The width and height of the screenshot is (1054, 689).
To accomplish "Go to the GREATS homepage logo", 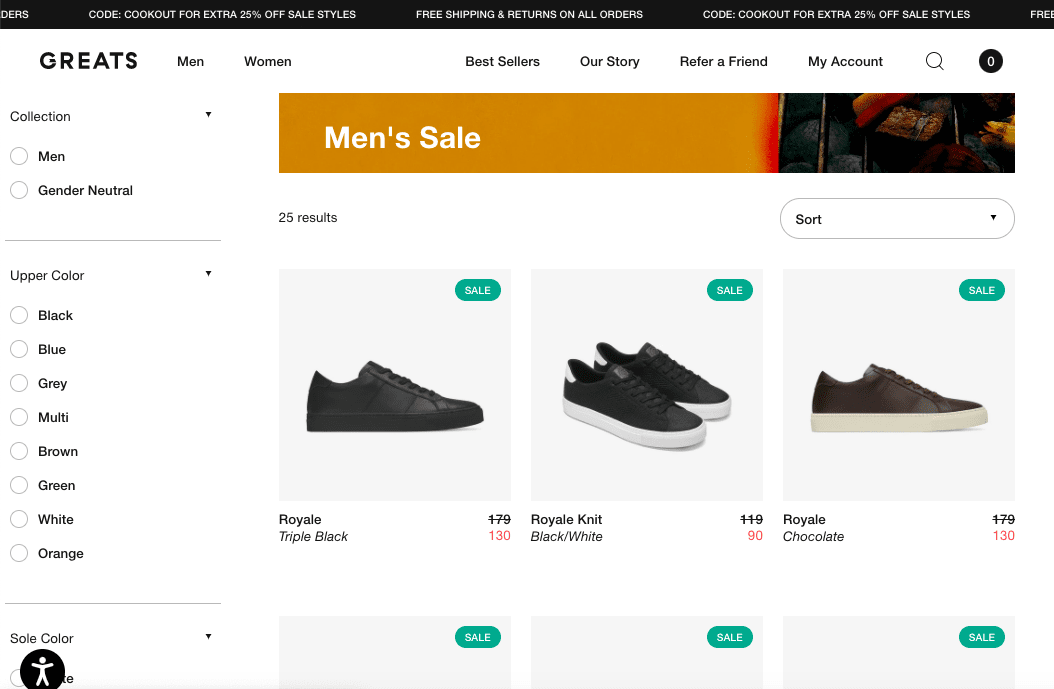I will 88,61.
